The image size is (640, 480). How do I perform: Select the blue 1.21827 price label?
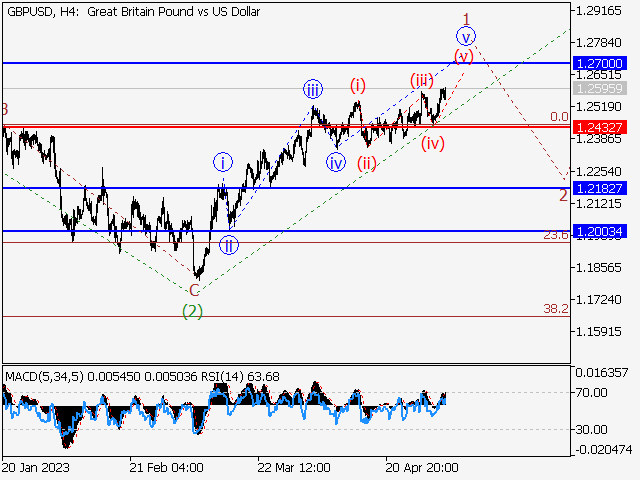click(x=600, y=188)
